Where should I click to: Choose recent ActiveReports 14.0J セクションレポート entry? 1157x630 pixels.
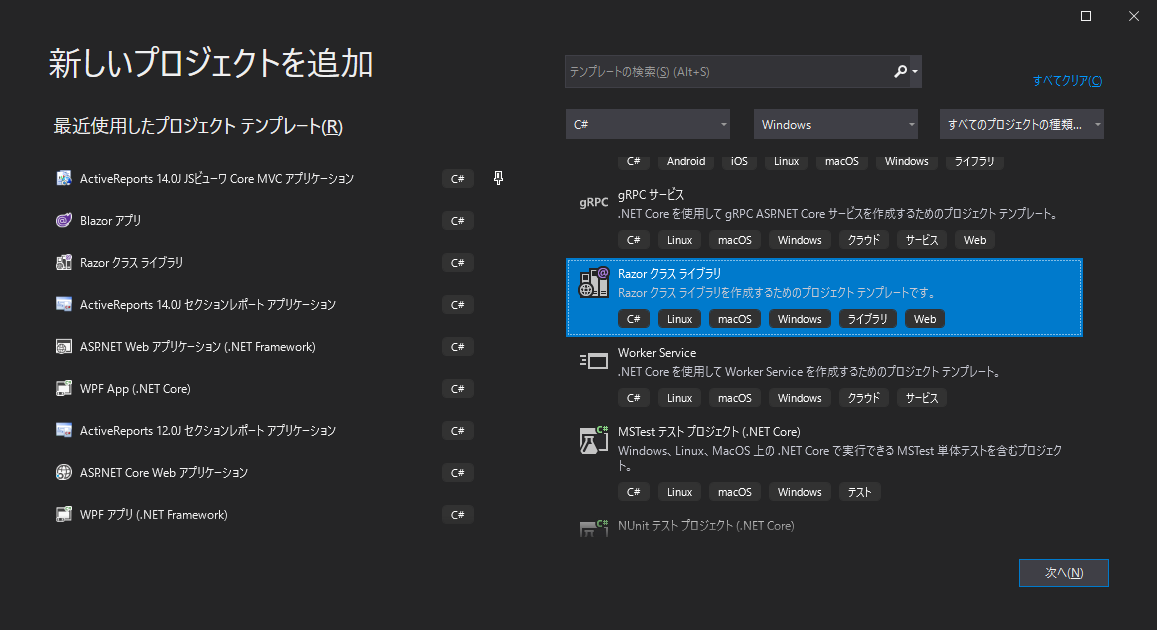[208, 305]
